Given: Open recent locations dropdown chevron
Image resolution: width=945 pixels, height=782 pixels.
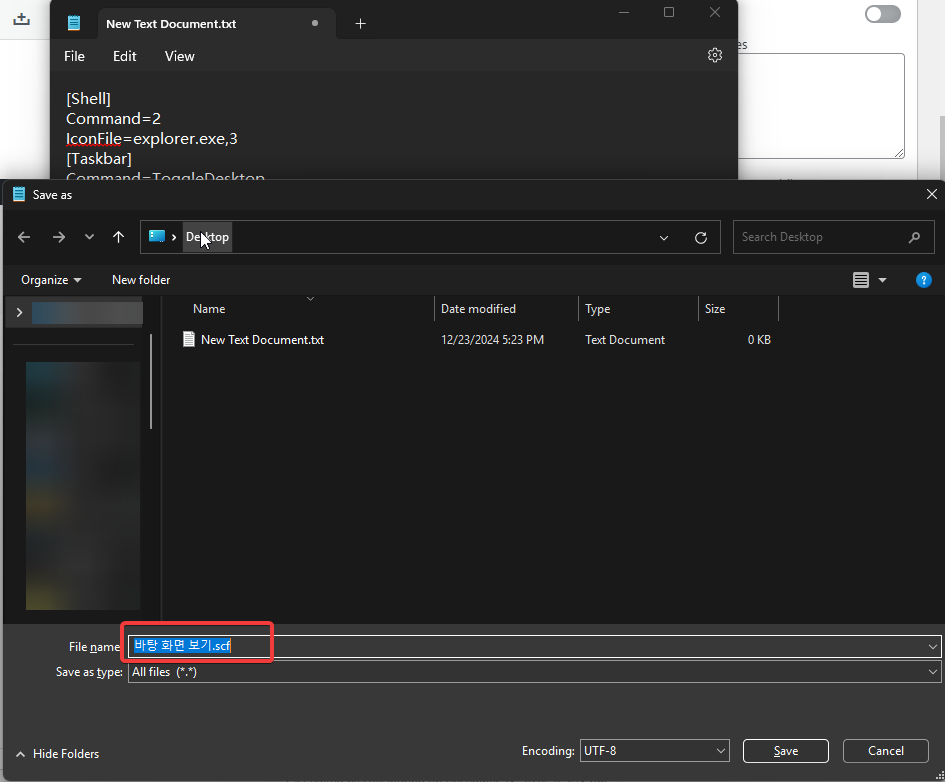Looking at the screenshot, I should pos(89,237).
